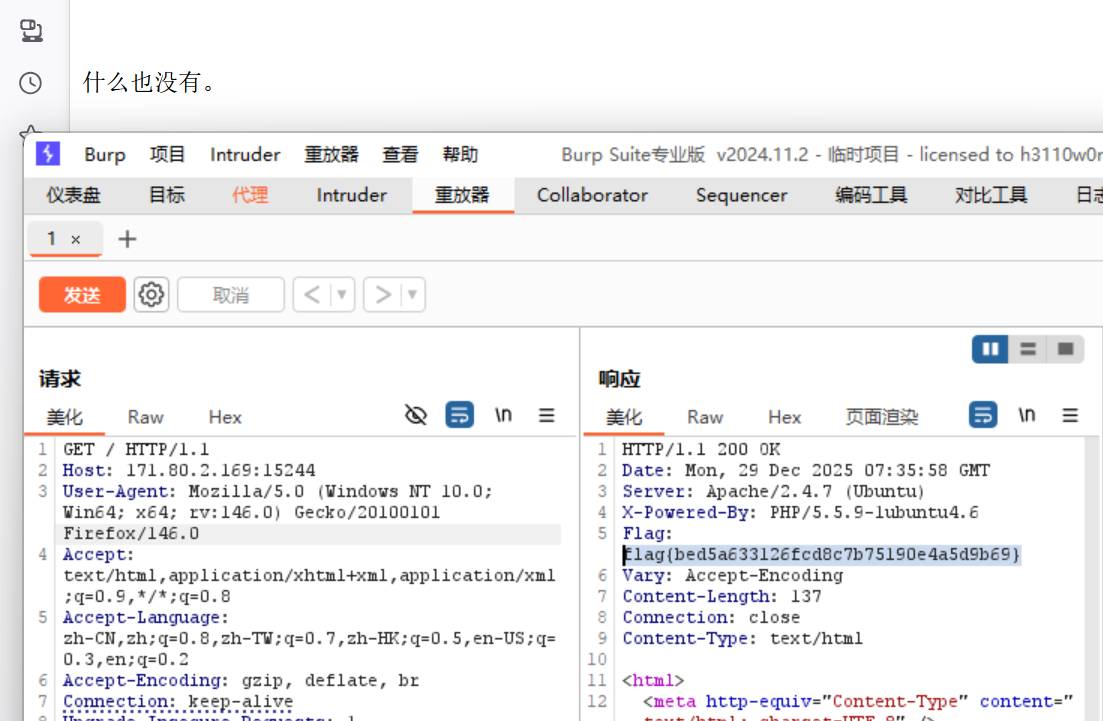Open the 帮助 menu
Screen dimensions: 1103x721
tap(460, 155)
